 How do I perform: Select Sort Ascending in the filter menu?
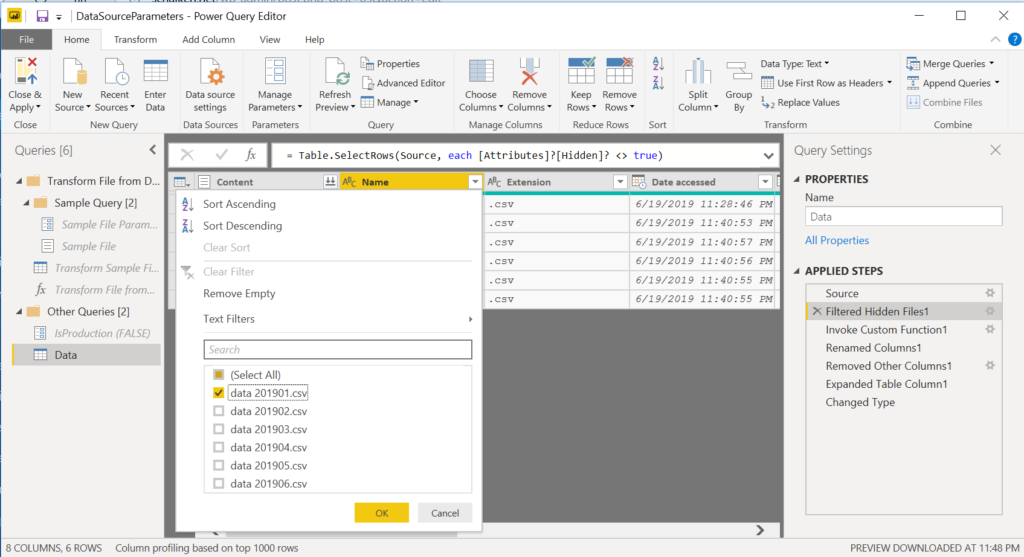[x=239, y=204]
